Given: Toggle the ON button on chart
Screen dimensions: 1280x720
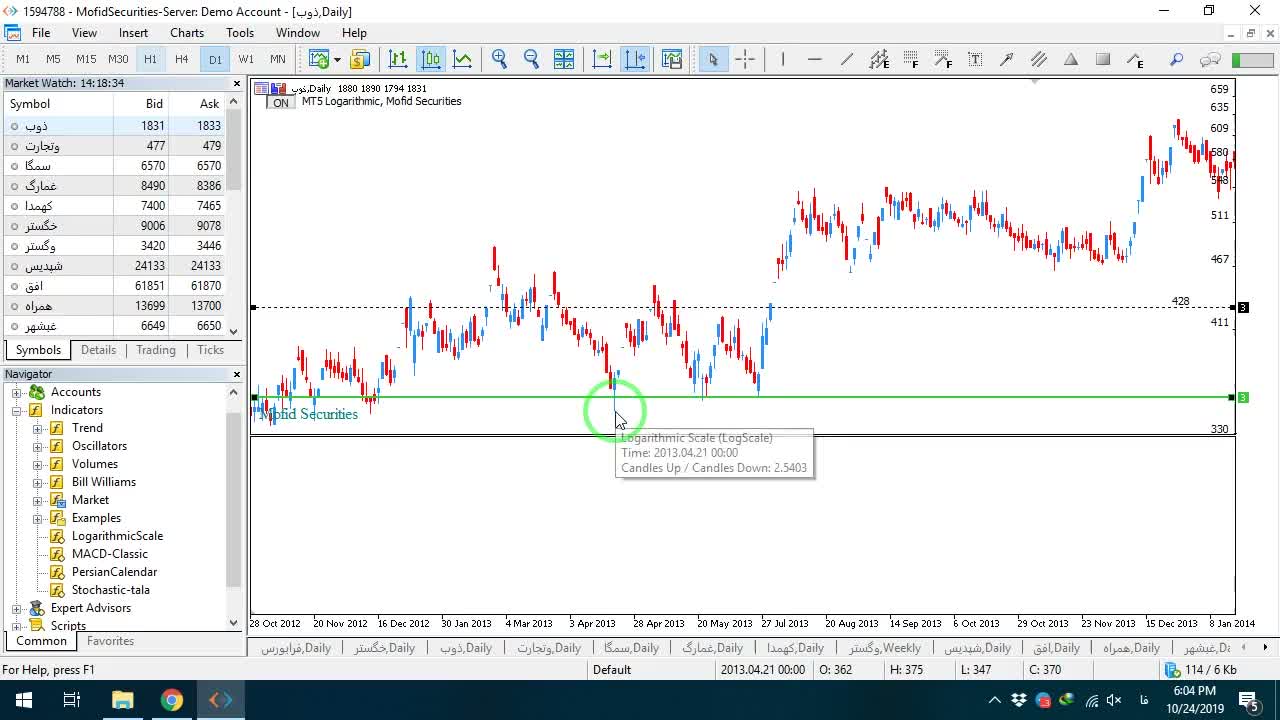Looking at the screenshot, I should point(281,103).
